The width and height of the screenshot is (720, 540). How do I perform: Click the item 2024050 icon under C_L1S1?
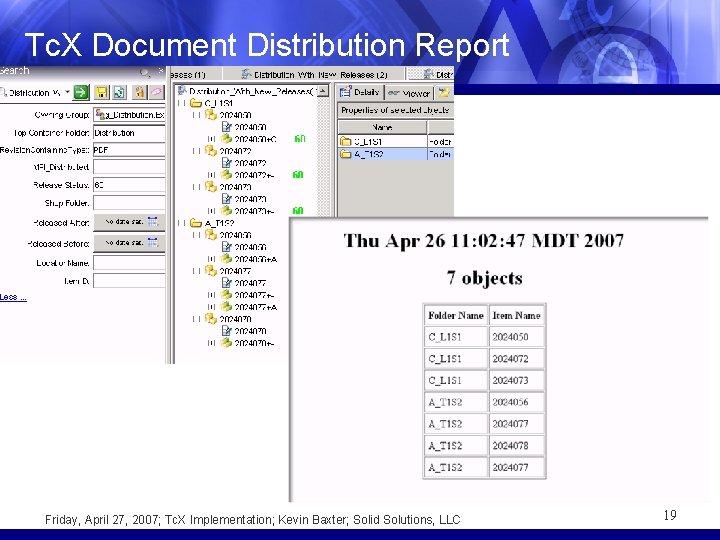coord(211,115)
